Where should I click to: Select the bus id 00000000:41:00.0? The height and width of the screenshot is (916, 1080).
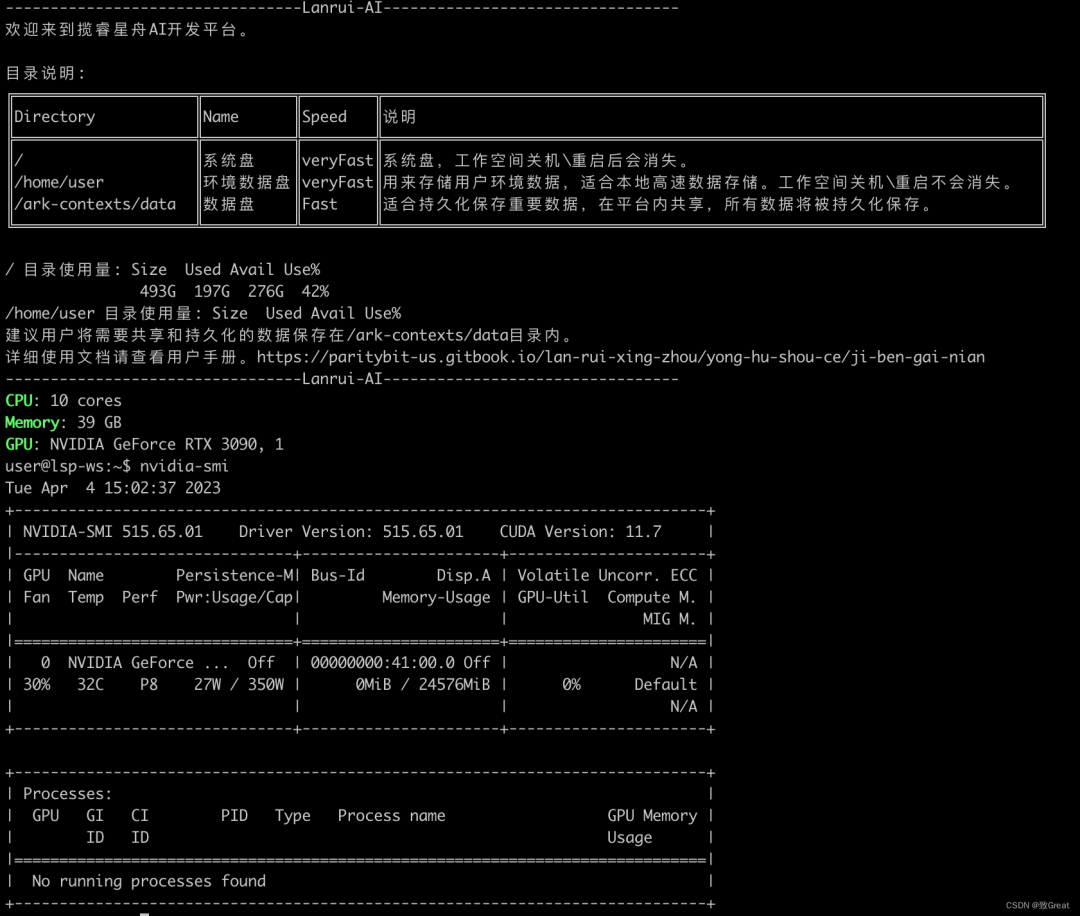click(x=382, y=663)
